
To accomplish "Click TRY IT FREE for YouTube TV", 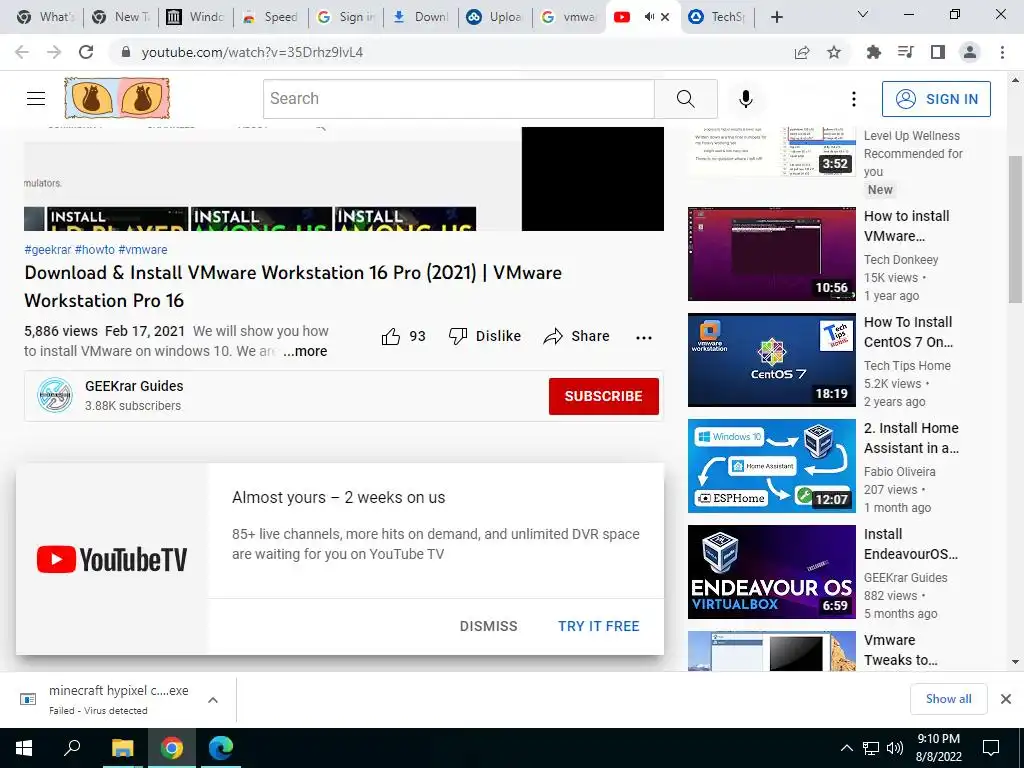I will coord(598,626).
